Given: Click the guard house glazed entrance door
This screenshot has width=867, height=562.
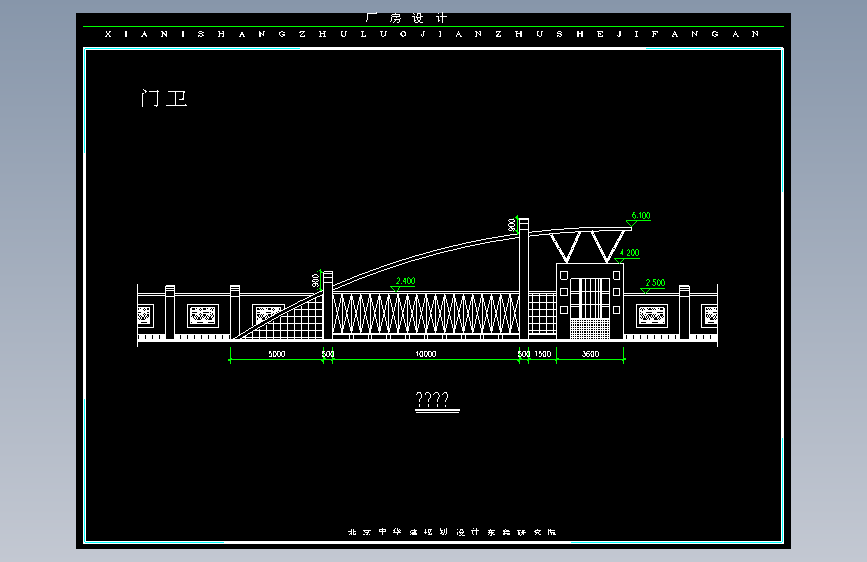Looking at the screenshot, I should pyautogui.click(x=590, y=308).
